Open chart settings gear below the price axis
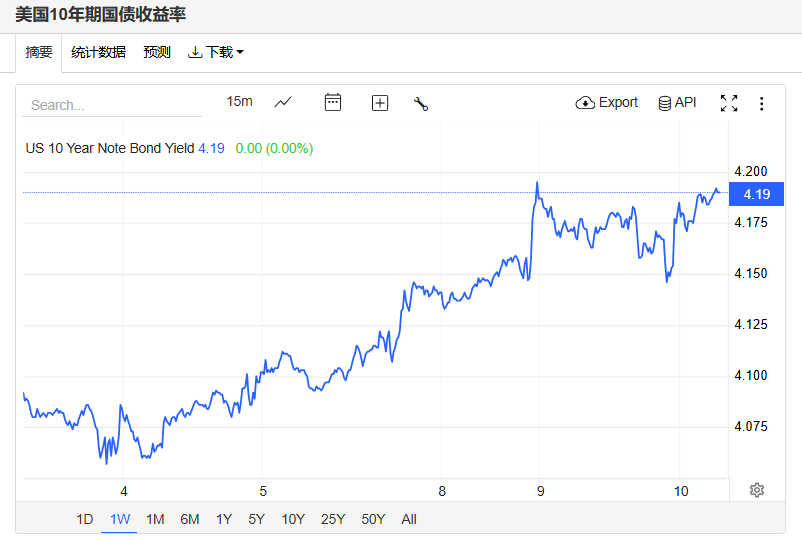The width and height of the screenshot is (802, 549). pyautogui.click(x=757, y=490)
